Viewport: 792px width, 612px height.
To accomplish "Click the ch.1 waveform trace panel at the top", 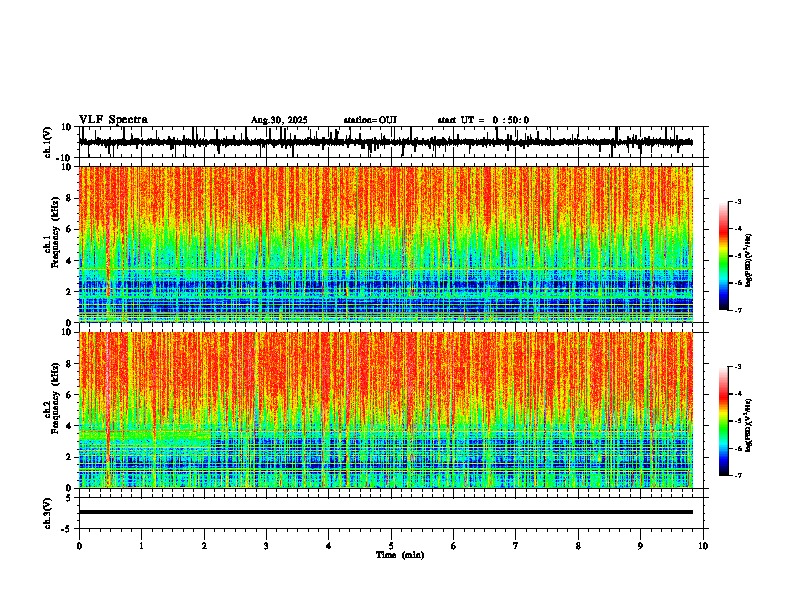I will [x=393, y=142].
